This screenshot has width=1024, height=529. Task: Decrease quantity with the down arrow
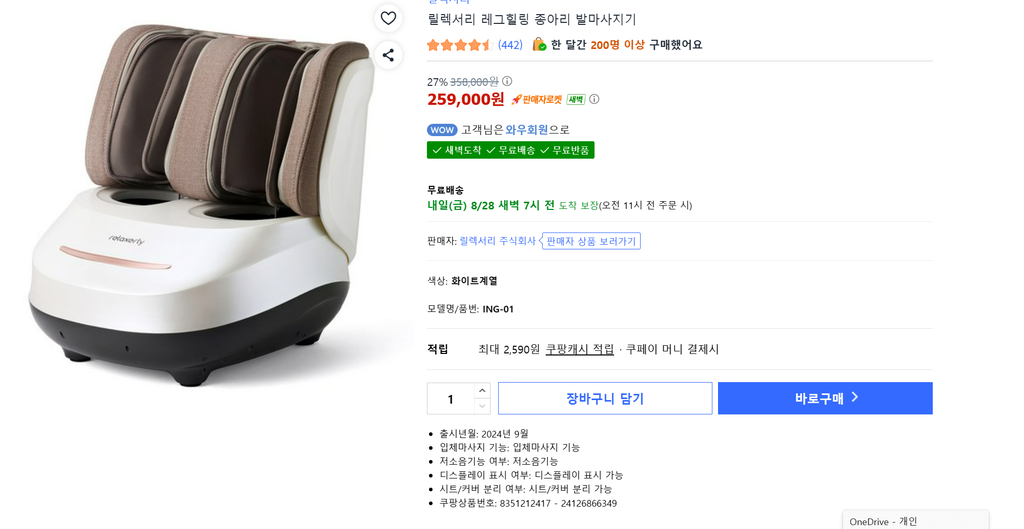pos(482,406)
